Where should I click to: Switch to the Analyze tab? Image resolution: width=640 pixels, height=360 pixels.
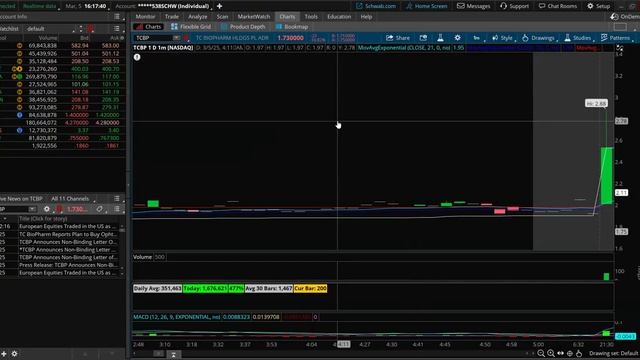(198, 17)
